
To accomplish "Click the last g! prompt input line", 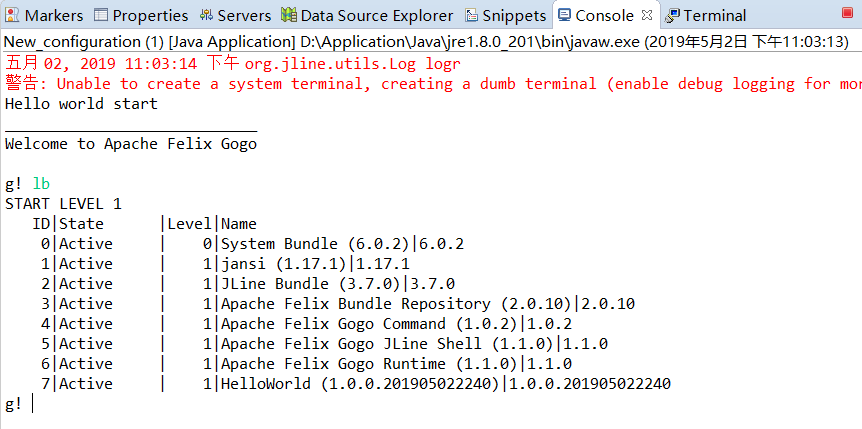I will [19, 404].
